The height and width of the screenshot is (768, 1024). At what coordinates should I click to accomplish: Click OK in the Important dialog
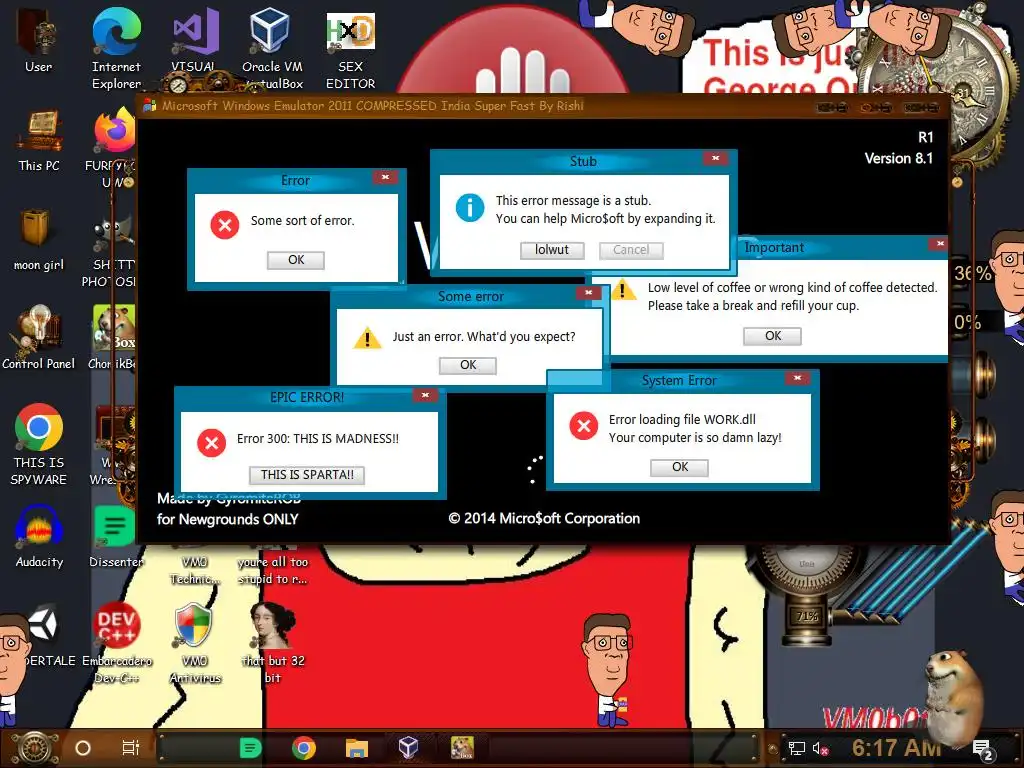[x=773, y=336]
